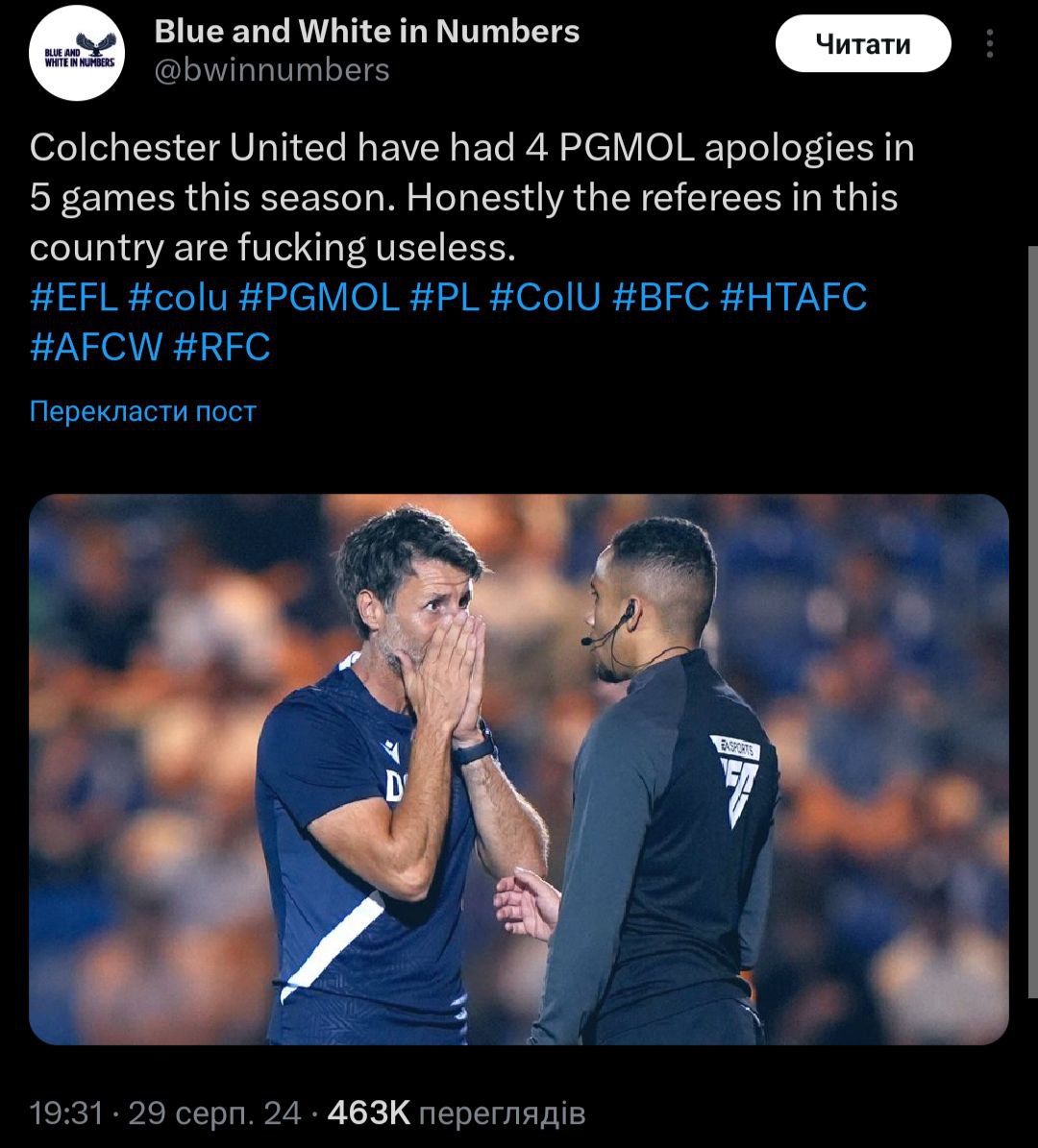Viewport: 1038px width, 1148px height.
Task: Click the 19:31 post timestamp
Action: (65, 1112)
